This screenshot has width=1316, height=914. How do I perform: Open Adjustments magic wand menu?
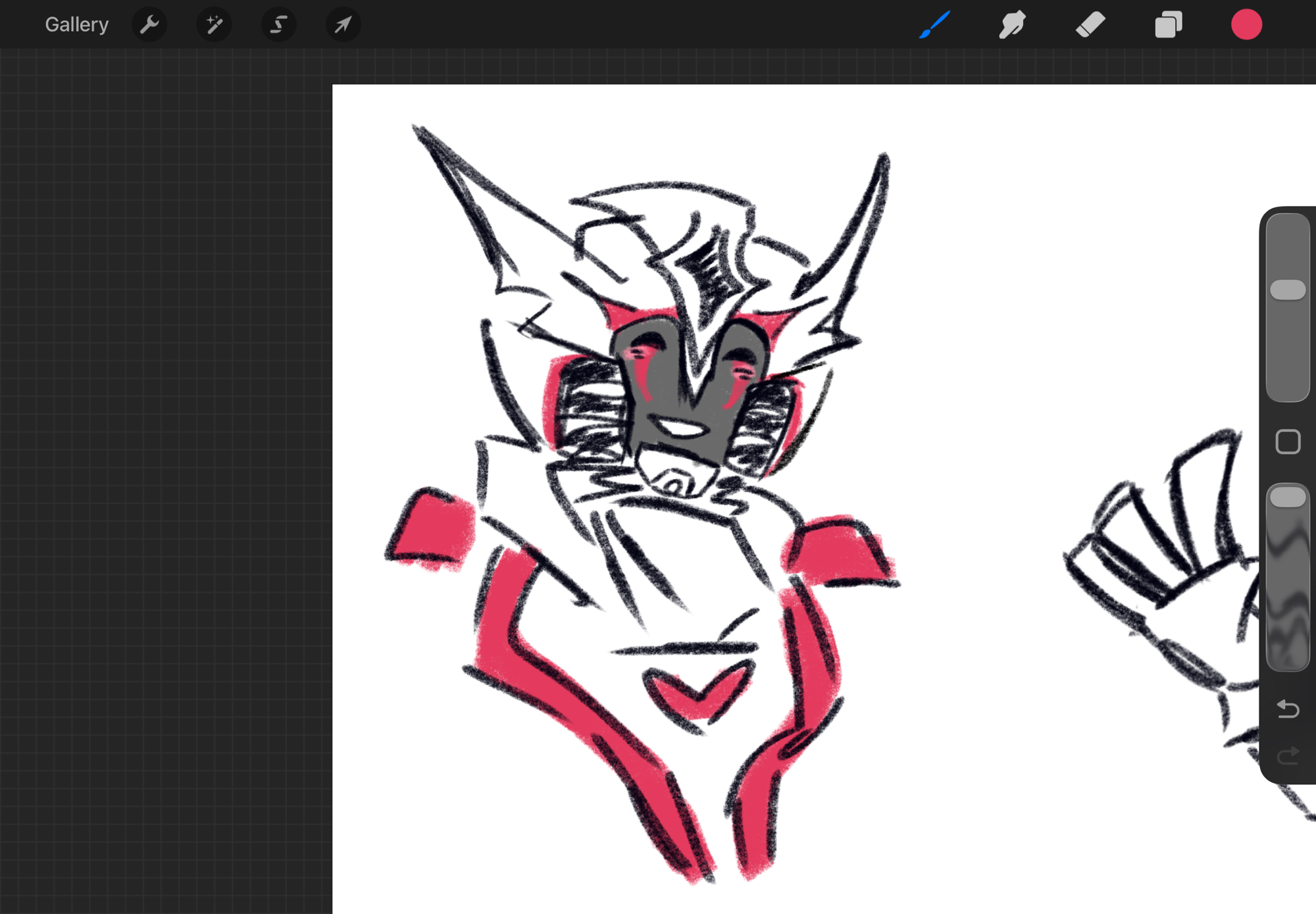(214, 25)
